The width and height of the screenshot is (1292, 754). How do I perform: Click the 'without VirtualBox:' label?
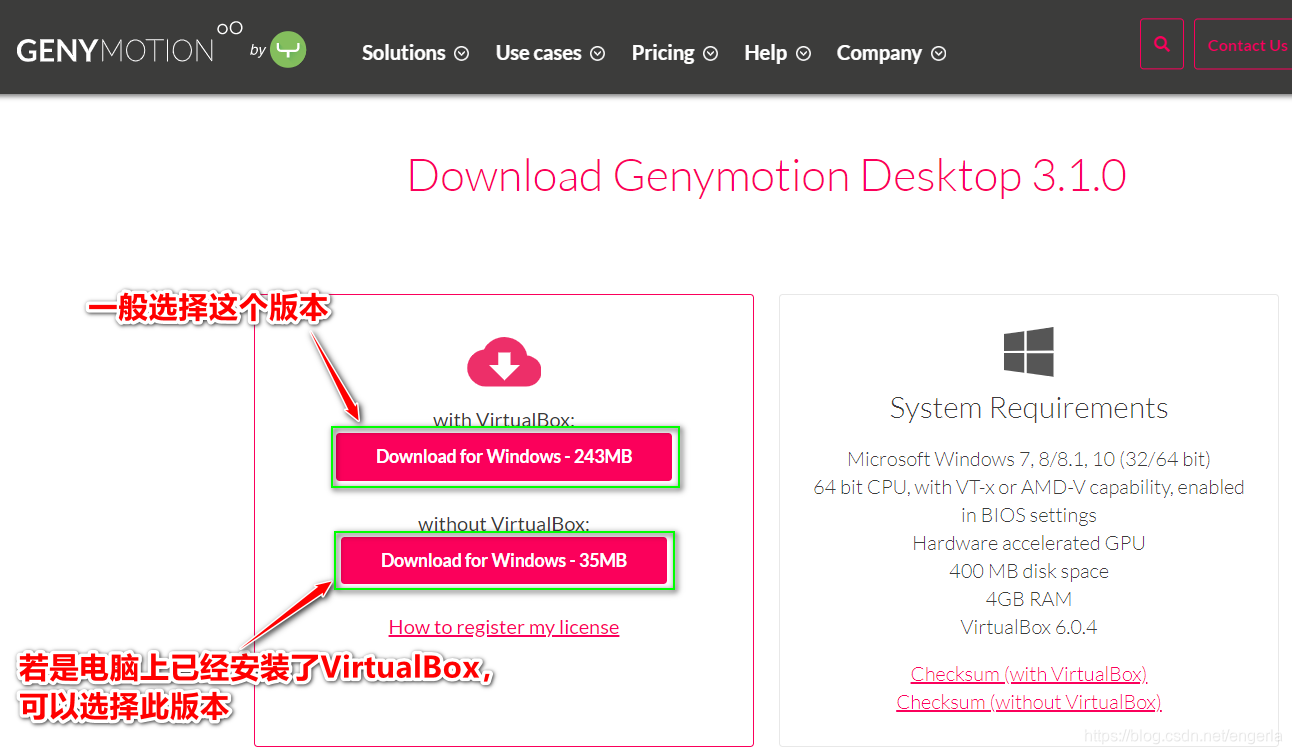[x=504, y=524]
